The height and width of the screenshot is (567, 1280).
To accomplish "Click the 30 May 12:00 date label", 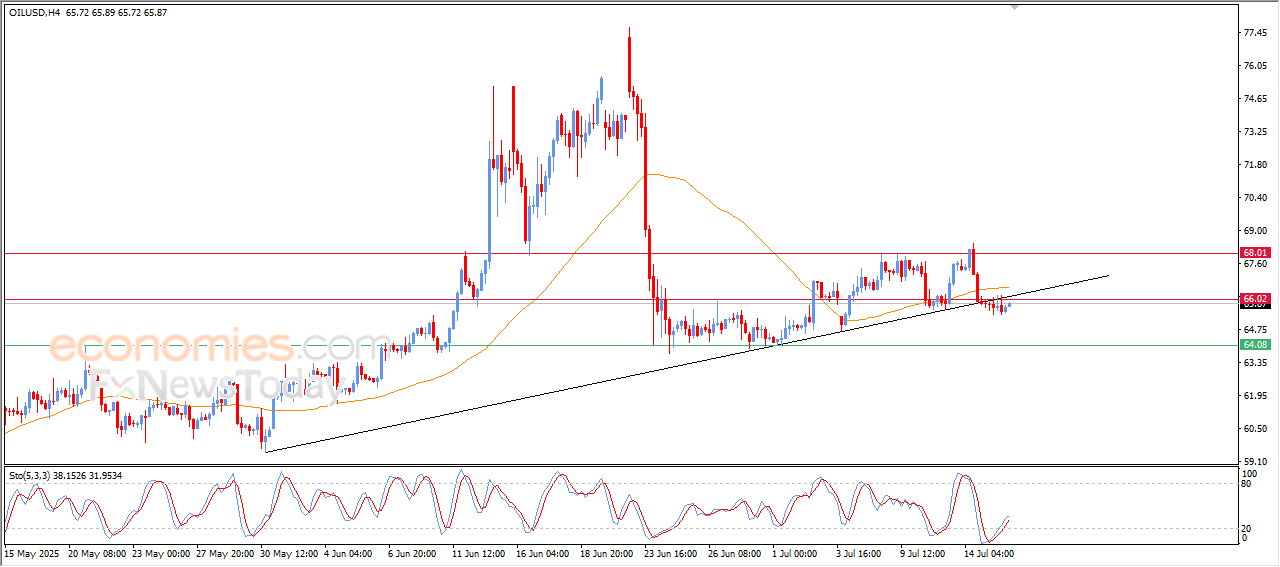I will tap(289, 553).
